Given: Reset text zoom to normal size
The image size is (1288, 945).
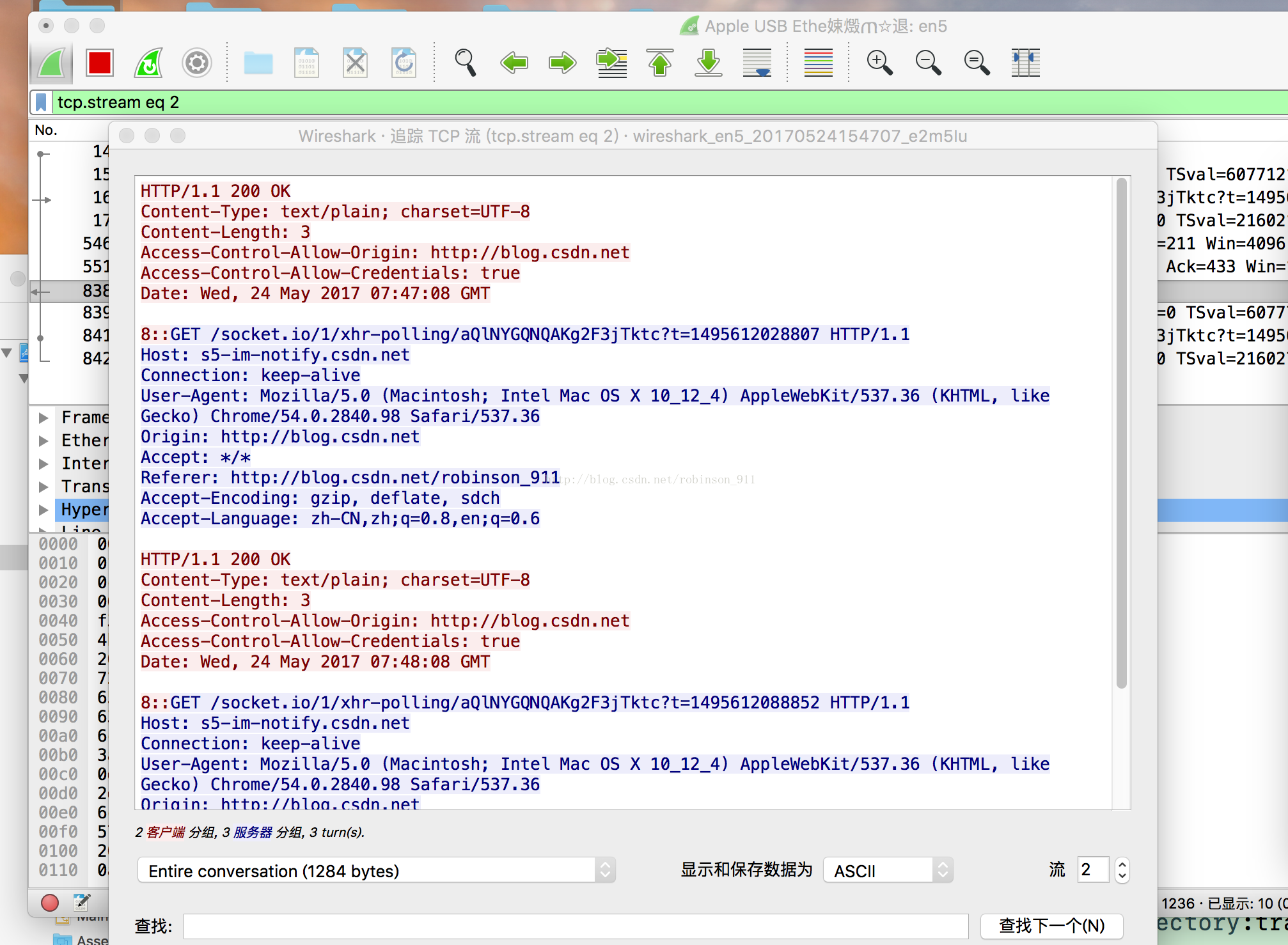Looking at the screenshot, I should pyautogui.click(x=977, y=63).
